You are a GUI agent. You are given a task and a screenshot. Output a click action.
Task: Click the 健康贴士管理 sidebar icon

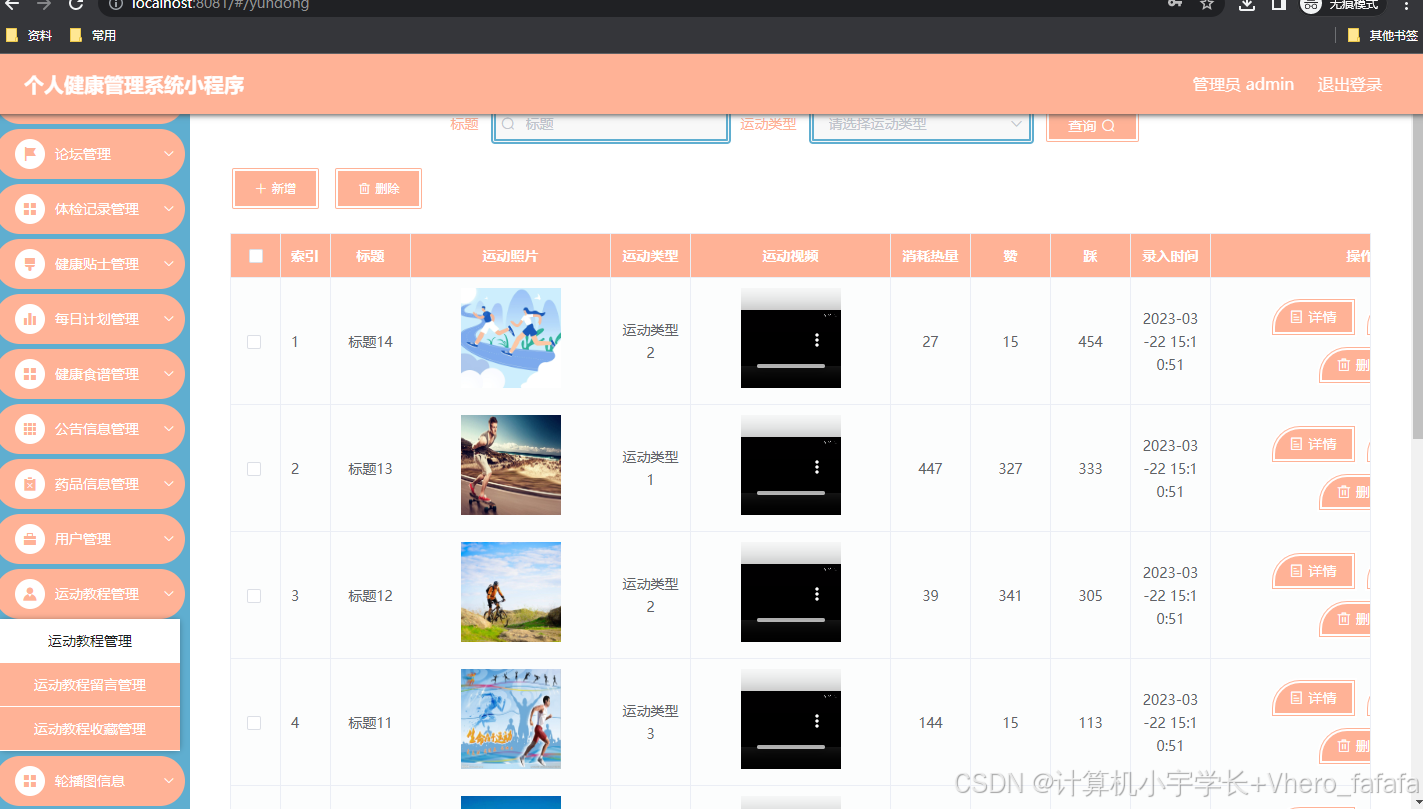click(30, 264)
